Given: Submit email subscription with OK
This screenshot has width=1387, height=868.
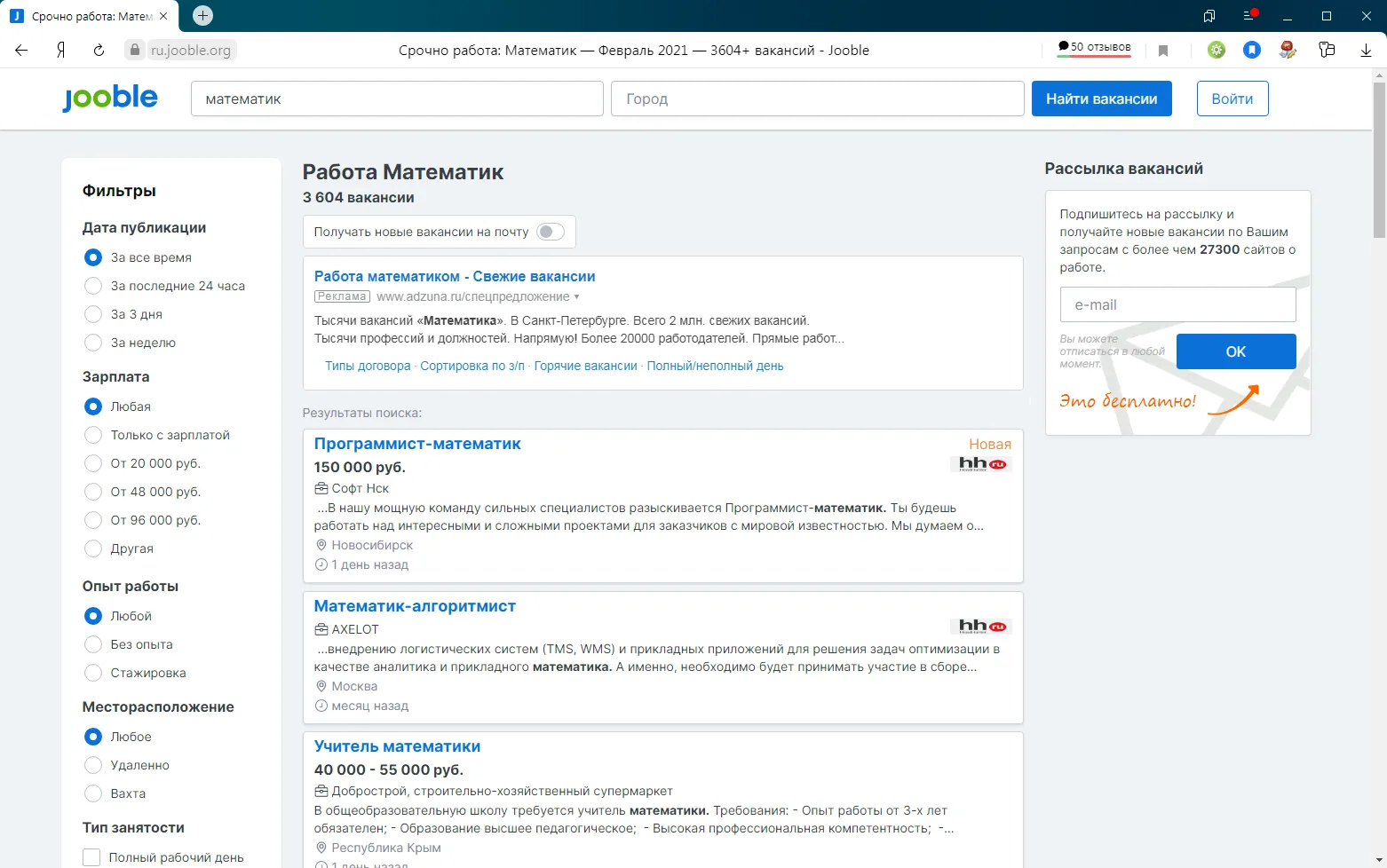Looking at the screenshot, I should click(x=1236, y=351).
